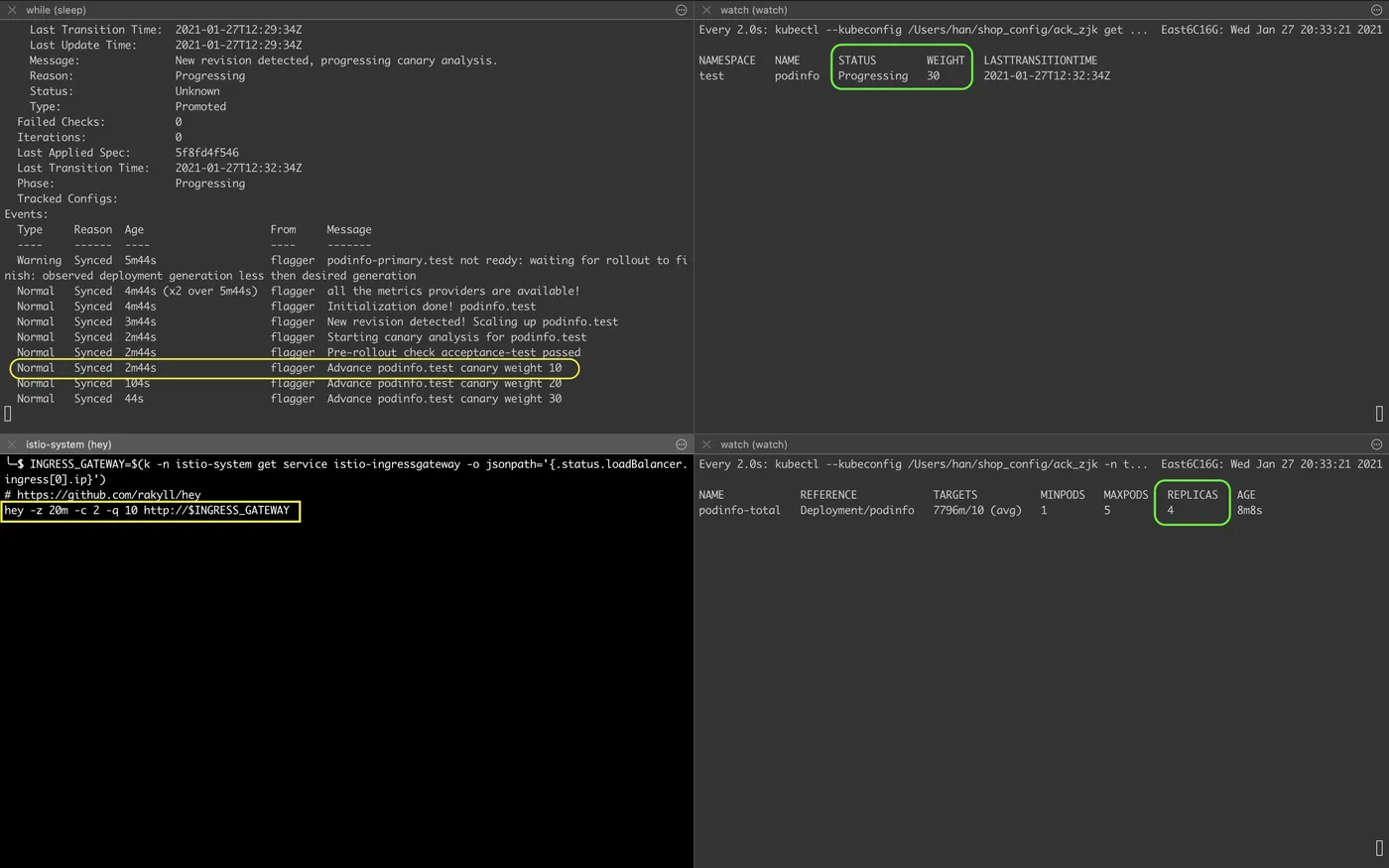Click the HPA name 'podinfo-total'
The height and width of the screenshot is (868, 1389).
pos(740,511)
